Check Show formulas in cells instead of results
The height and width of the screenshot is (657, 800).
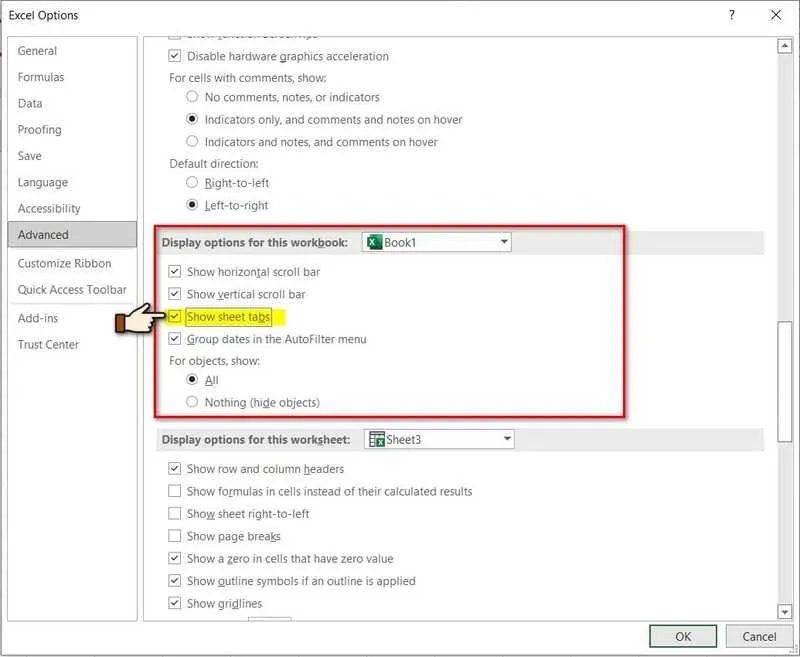[176, 491]
